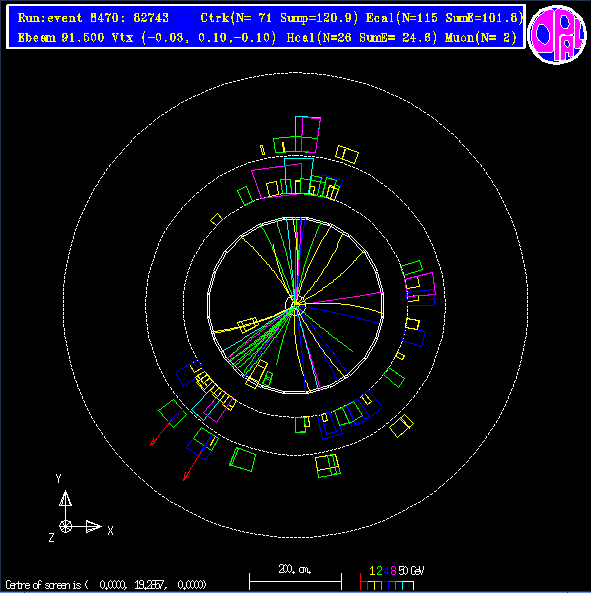
Task: Click the Run:event 8470 header text
Action: pyautogui.click(x=93, y=18)
